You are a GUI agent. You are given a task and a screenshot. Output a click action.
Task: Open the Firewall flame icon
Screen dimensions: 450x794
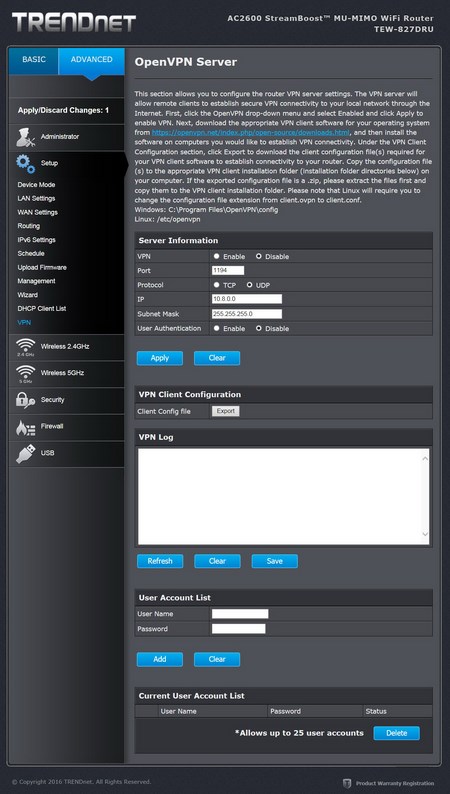[25, 427]
